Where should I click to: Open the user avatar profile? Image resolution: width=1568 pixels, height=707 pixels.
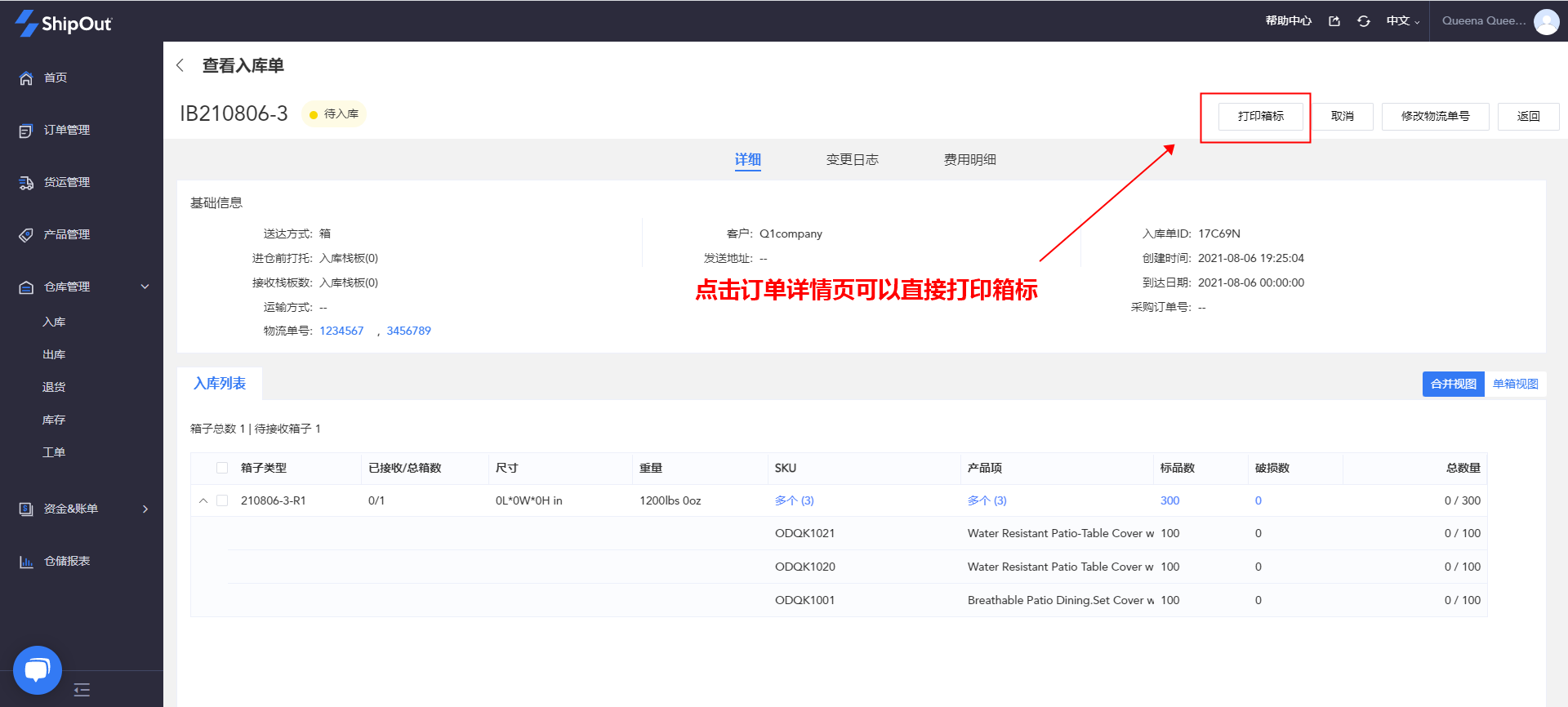(1546, 21)
